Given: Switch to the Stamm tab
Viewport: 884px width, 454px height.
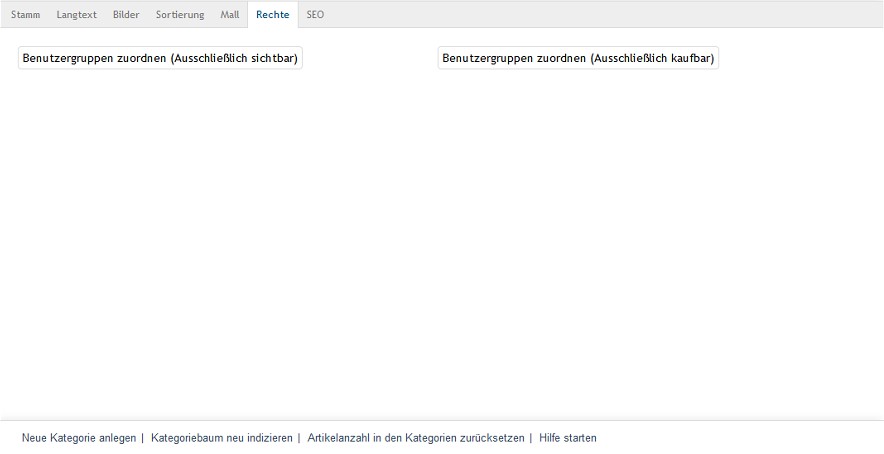Looking at the screenshot, I should (25, 15).
